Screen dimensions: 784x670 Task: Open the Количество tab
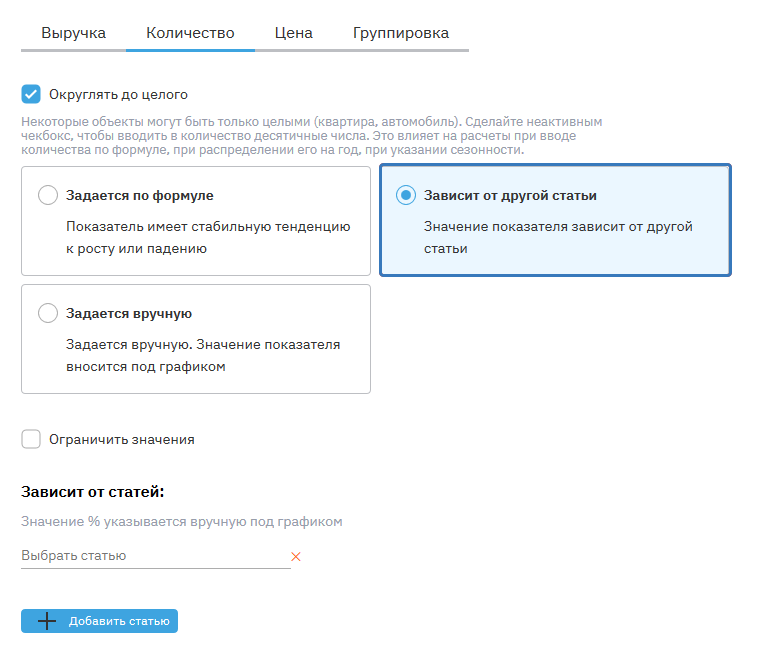[x=190, y=33]
